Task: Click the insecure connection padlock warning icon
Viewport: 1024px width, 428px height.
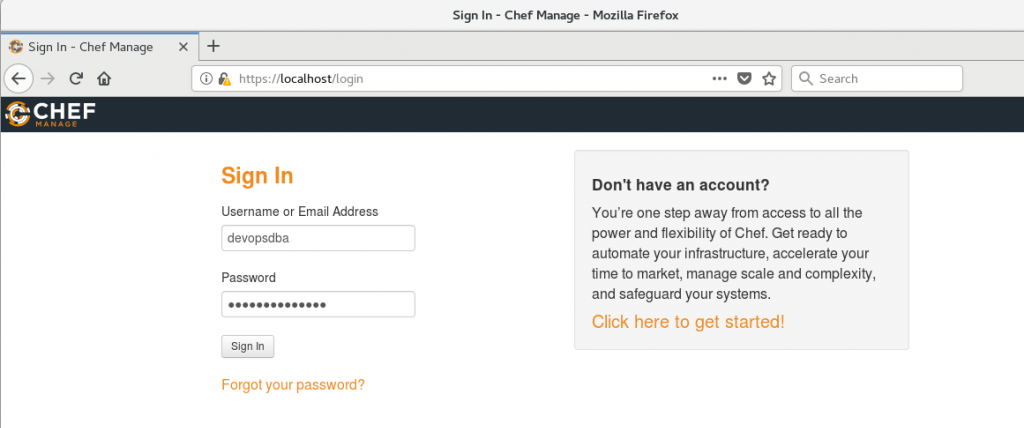Action: (225, 79)
